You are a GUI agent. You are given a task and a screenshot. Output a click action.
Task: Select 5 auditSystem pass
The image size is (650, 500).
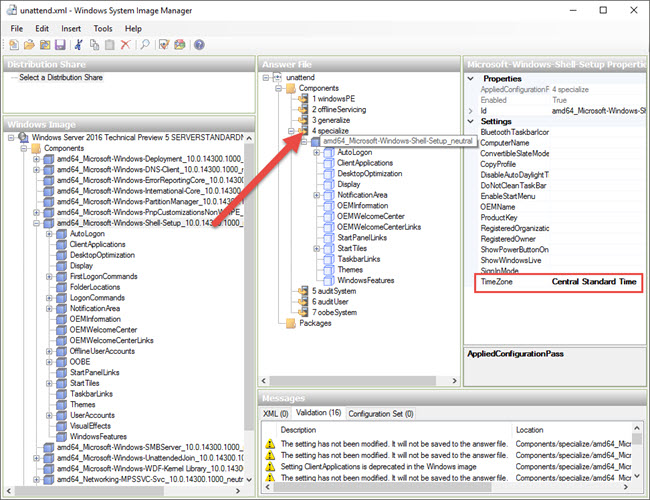click(x=334, y=291)
